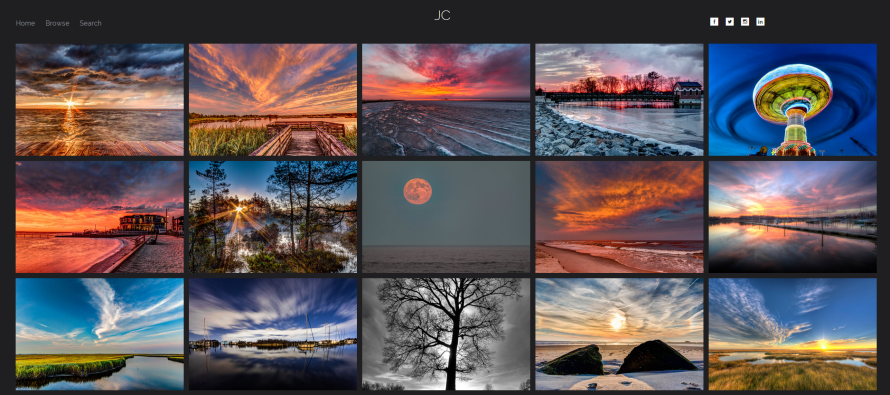Image resolution: width=890 pixels, height=395 pixels.
Task: View the orange clouds over beach surf photo
Action: [x=619, y=217]
